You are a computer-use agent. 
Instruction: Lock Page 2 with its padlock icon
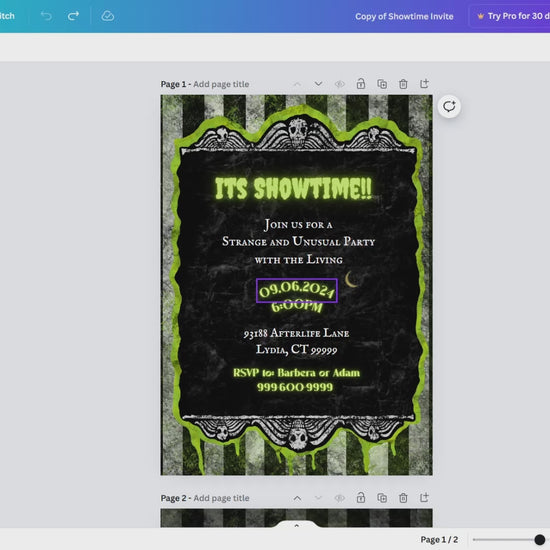(361, 498)
